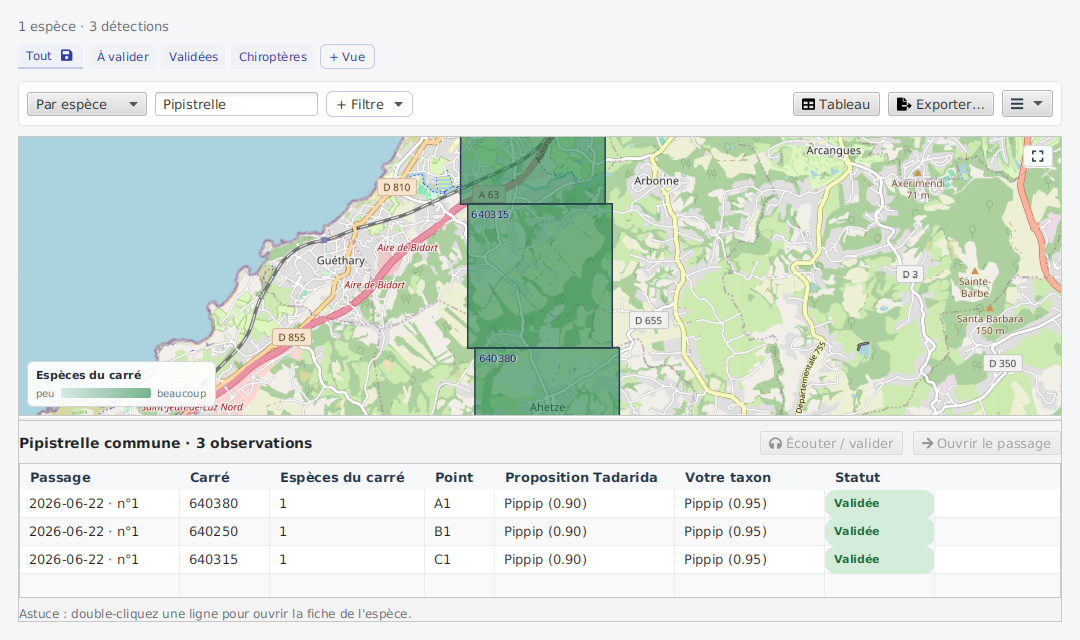The image size is (1080, 640).
Task: Select the row with point B1
Action: click(539, 532)
